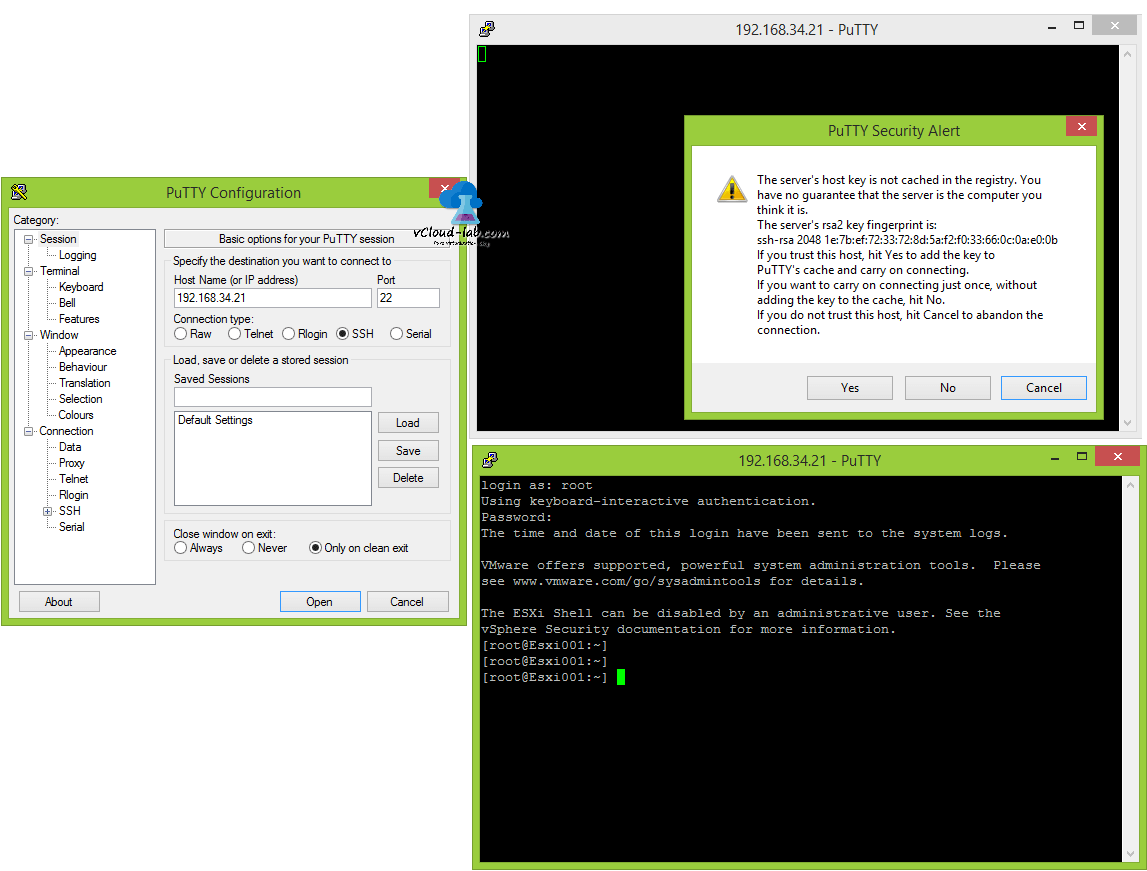Expand the SSH settings subtree

pyautogui.click(x=48, y=510)
